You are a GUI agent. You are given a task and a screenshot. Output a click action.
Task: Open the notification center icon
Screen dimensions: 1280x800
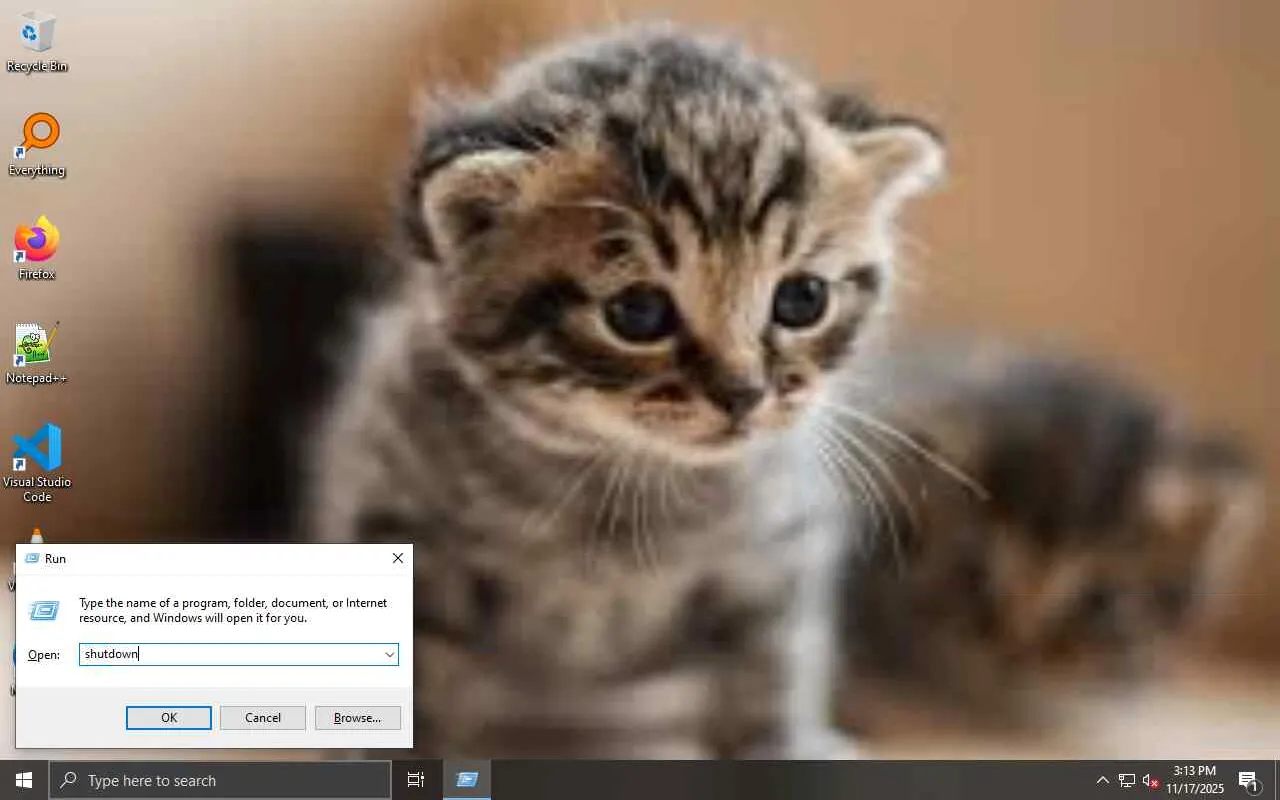1249,780
